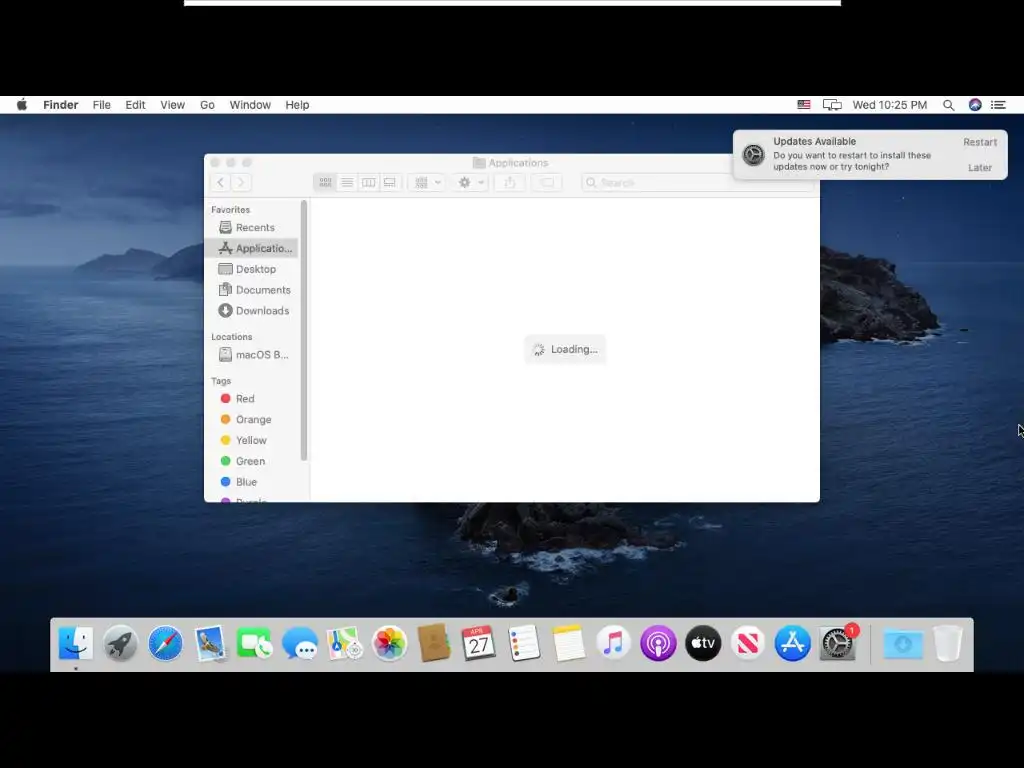Screen dimensions: 1024x768
Task: Select Applications in Finder sidebar
Action: click(x=251, y=248)
